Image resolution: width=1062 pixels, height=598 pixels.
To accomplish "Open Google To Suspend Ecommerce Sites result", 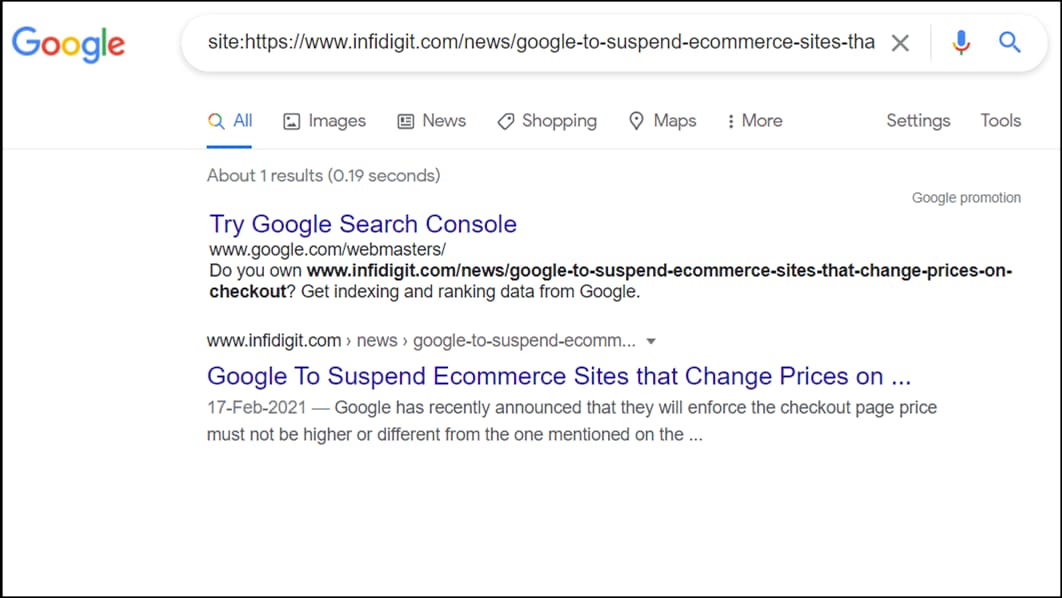I will 559,376.
